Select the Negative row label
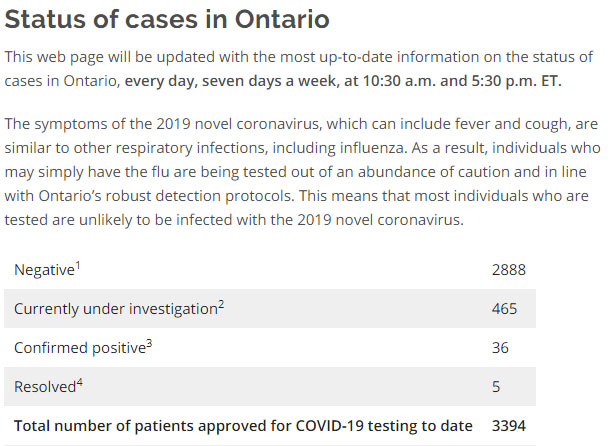The width and height of the screenshot is (610, 446). click(44, 270)
